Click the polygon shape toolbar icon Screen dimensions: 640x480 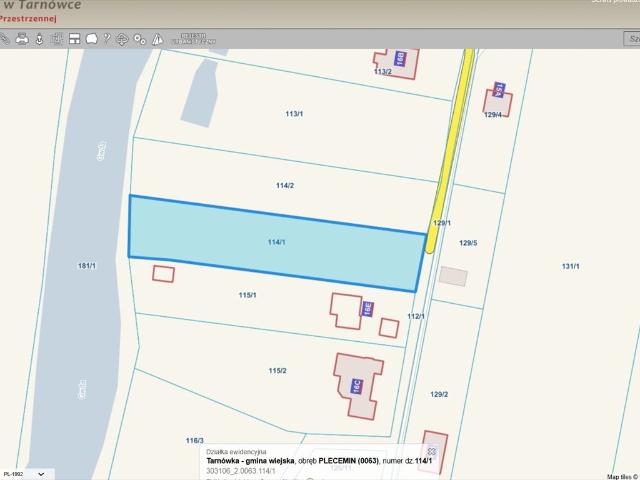tap(91, 39)
